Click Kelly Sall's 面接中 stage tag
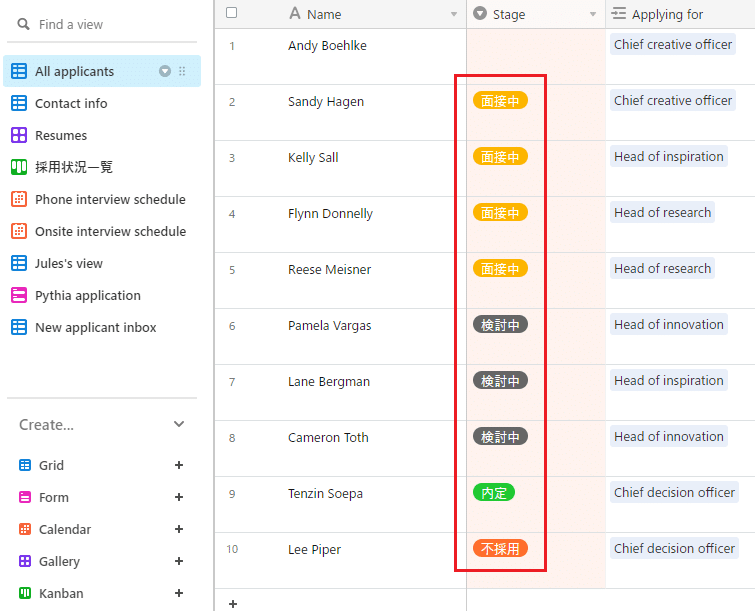Screen dimensions: 755x611 coord(500,156)
